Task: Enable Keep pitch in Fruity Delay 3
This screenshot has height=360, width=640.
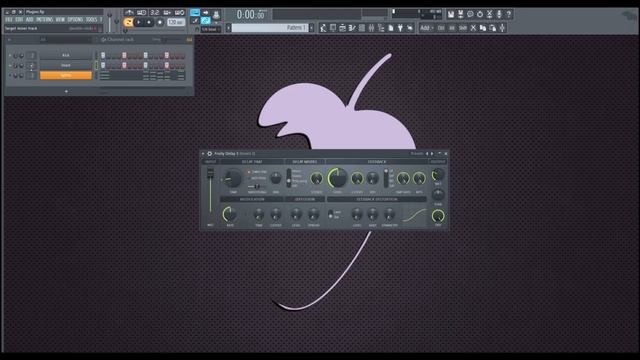Action: click(257, 178)
